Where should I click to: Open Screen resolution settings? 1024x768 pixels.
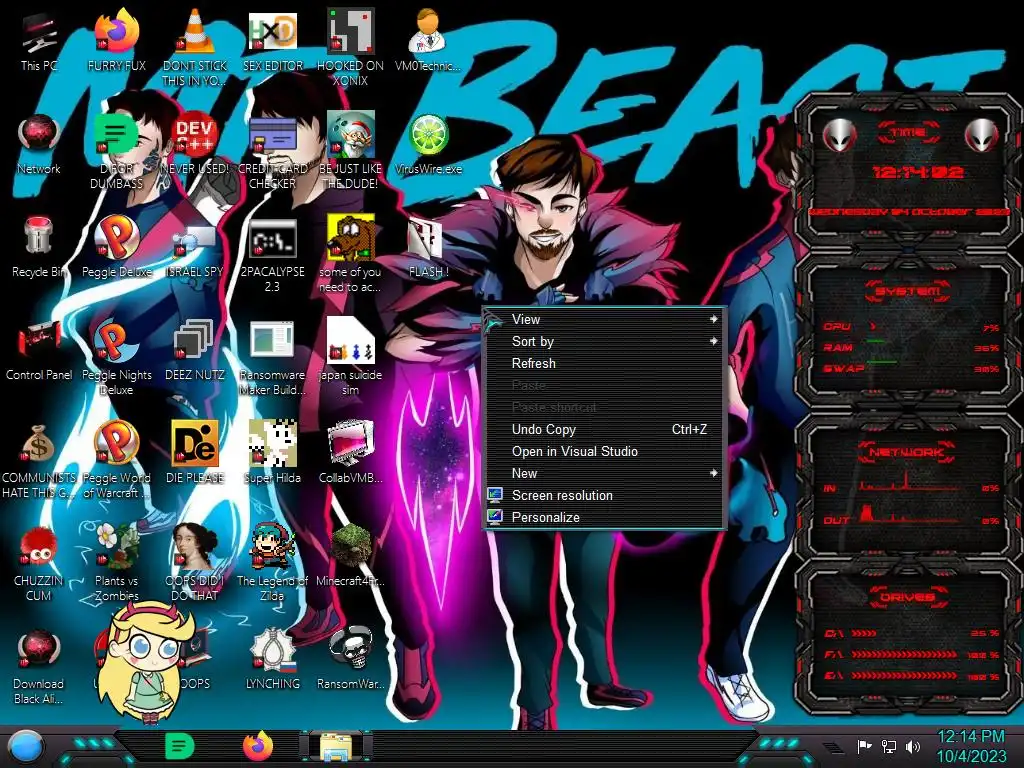tap(605, 495)
